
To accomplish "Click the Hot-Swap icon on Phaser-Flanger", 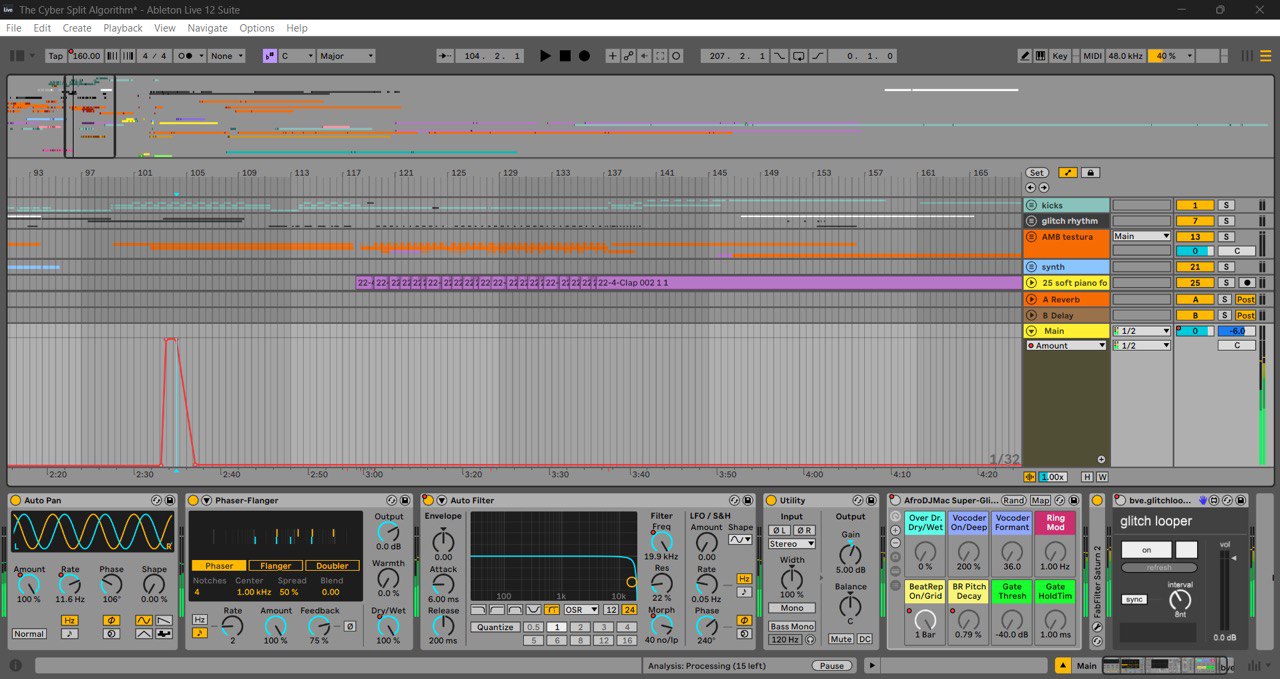I will point(391,500).
